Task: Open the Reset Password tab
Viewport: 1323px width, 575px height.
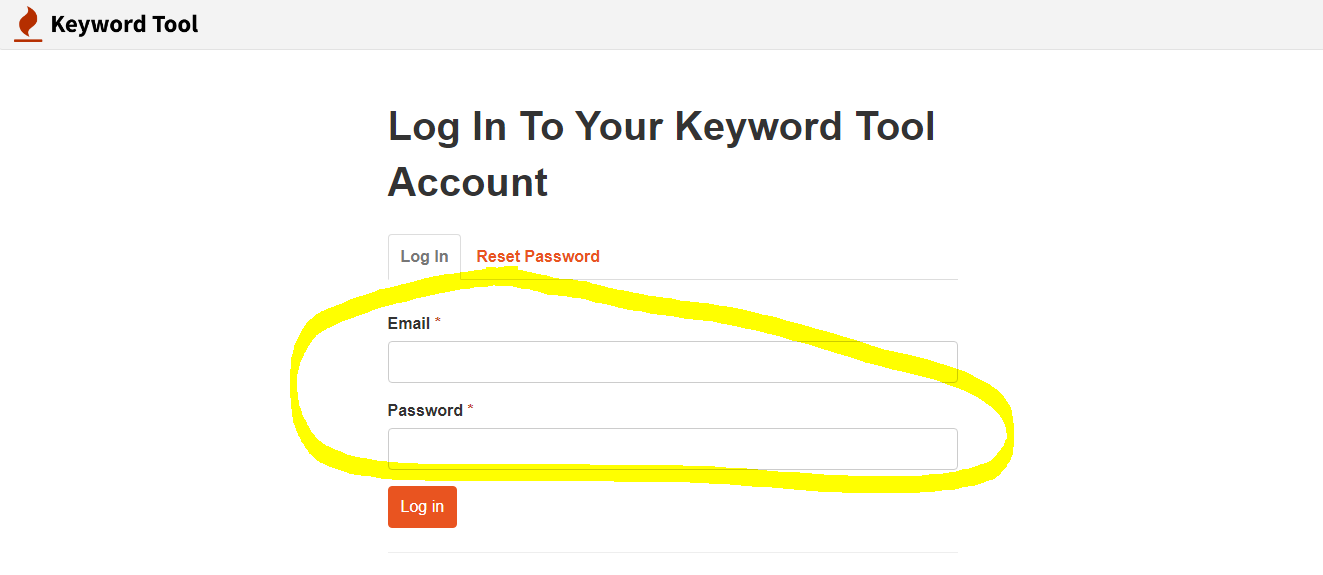Action: coord(538,257)
